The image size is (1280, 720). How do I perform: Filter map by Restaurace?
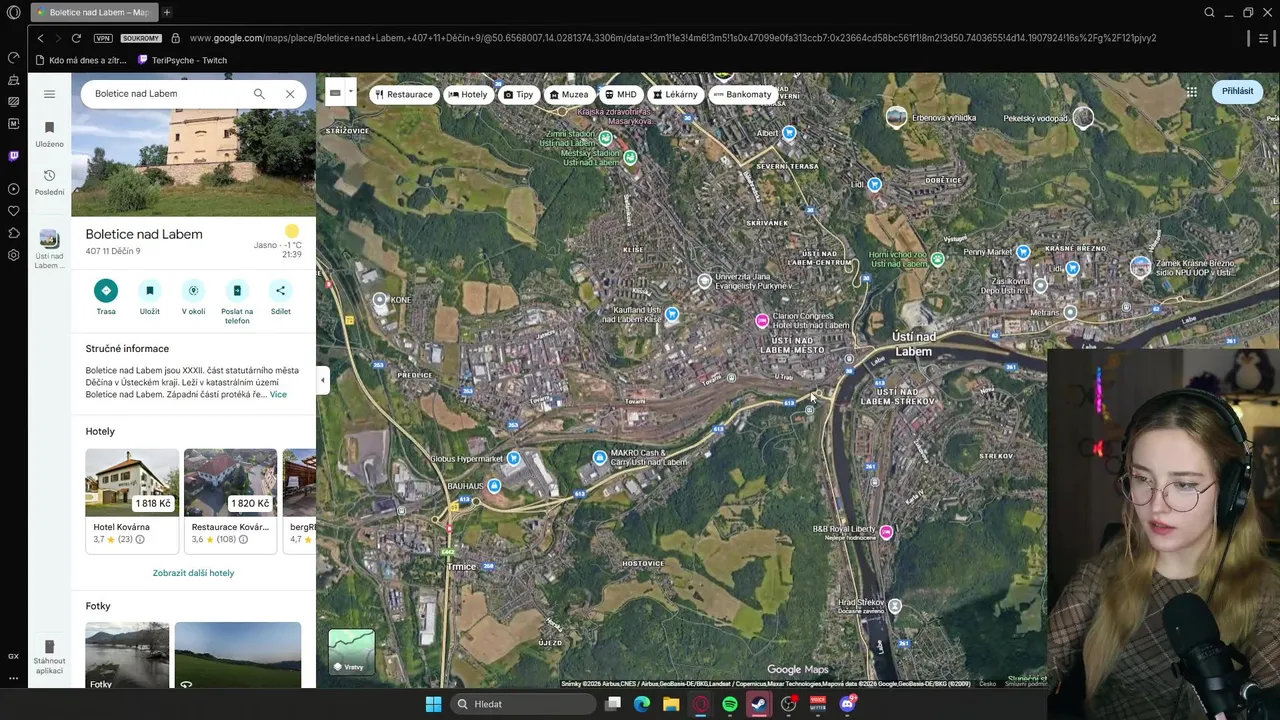[x=405, y=94]
